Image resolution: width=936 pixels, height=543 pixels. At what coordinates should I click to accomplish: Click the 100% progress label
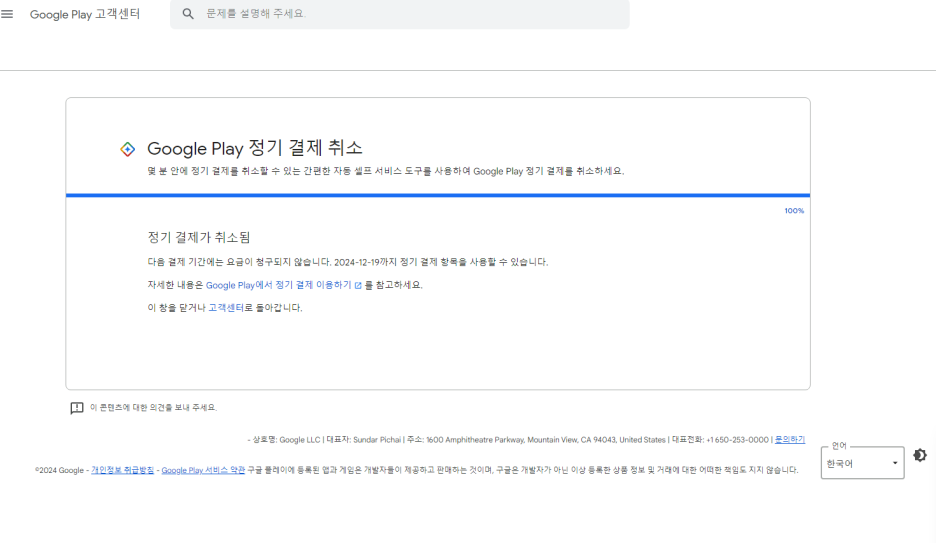tap(794, 211)
